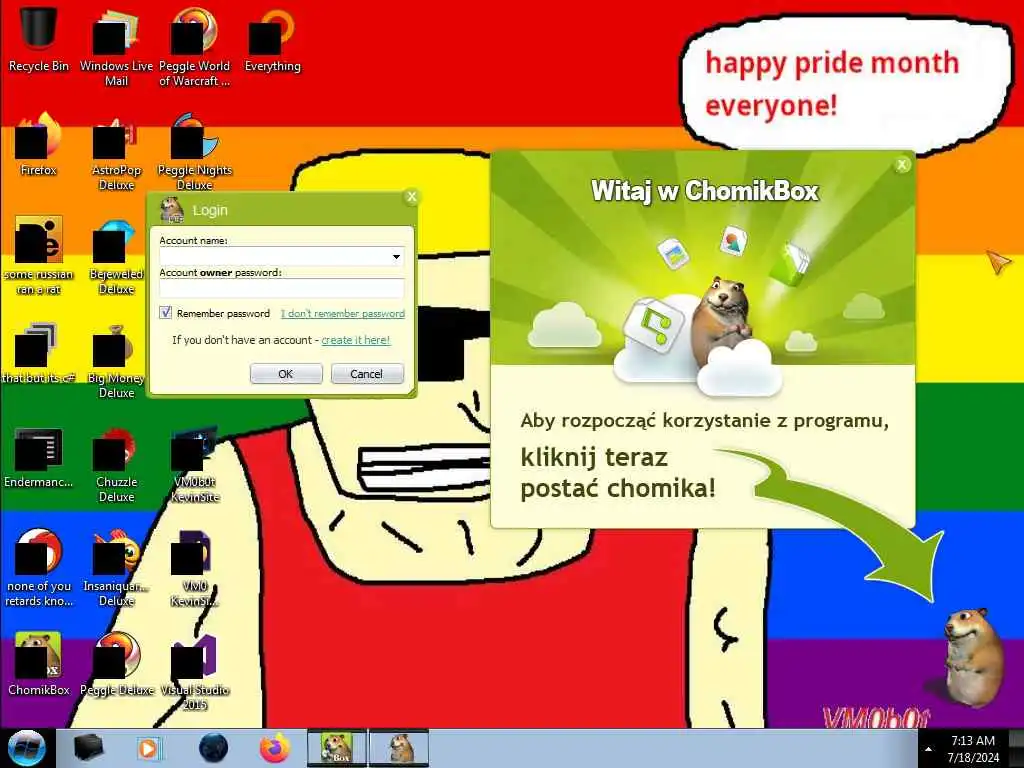Screen dimensions: 1024x768
Task: Focus the Account owner password field
Action: pos(281,288)
